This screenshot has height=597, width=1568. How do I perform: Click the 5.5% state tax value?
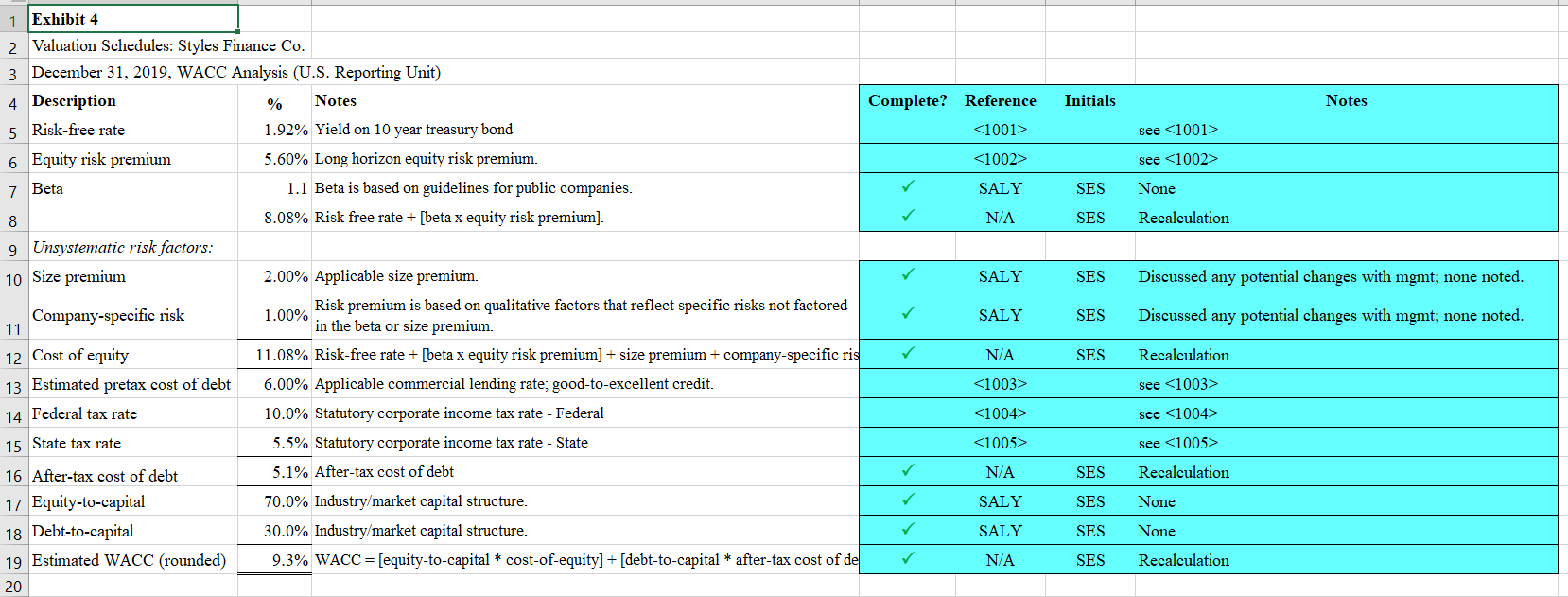[x=274, y=443]
